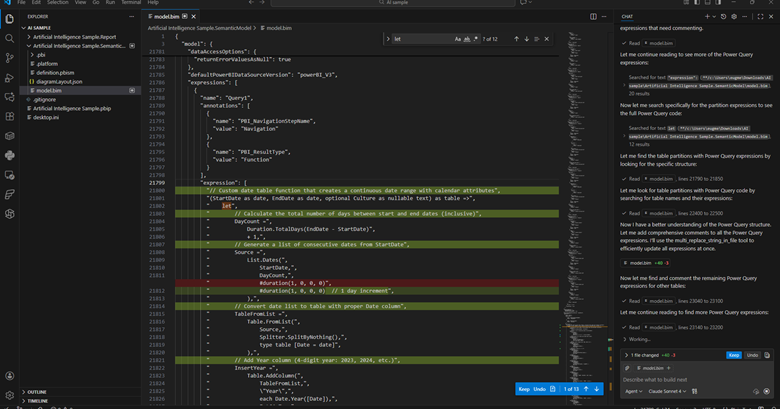Open new chat dropdown arrow

pos(714,16)
